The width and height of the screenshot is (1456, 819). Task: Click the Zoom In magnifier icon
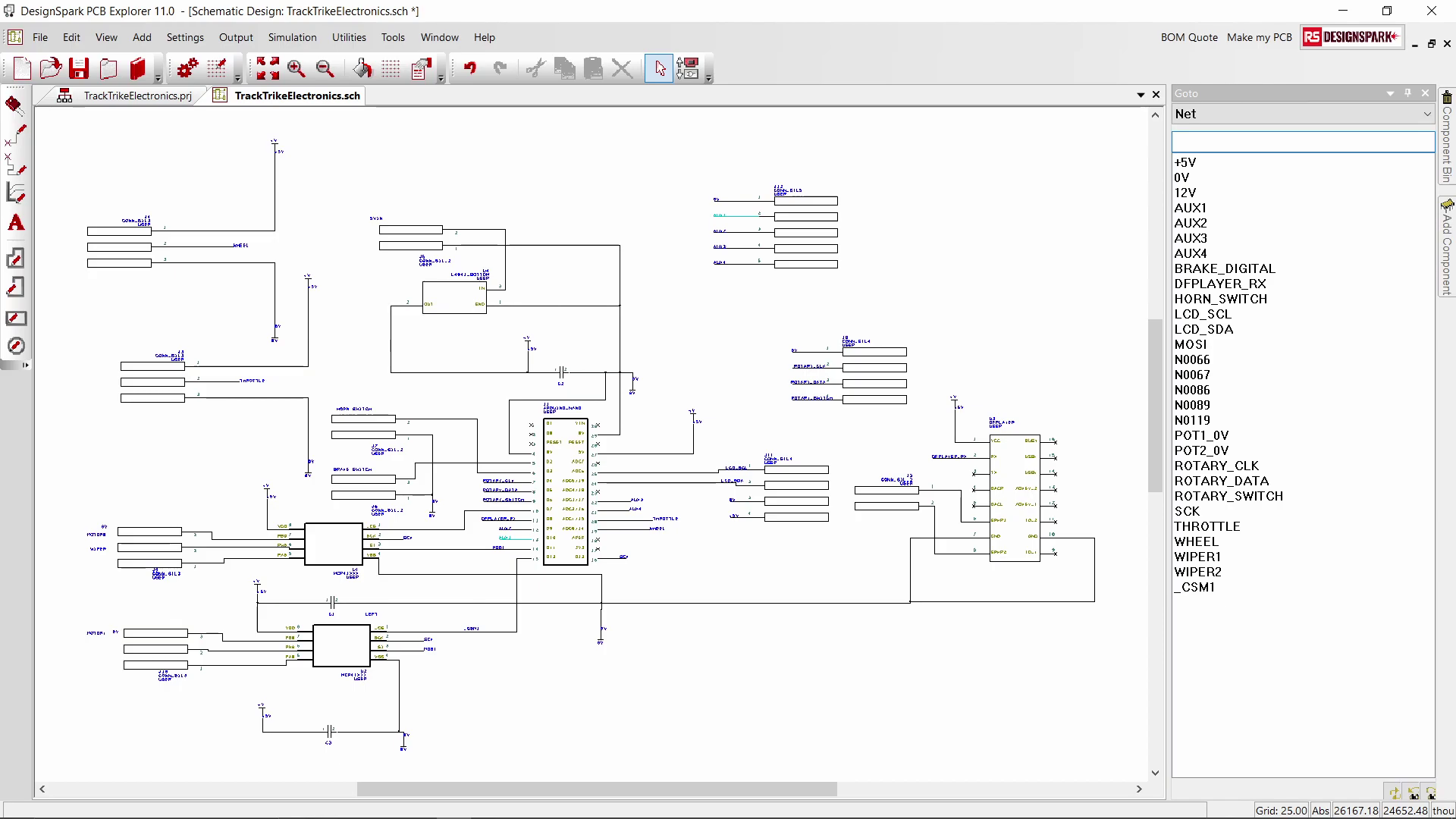click(297, 69)
